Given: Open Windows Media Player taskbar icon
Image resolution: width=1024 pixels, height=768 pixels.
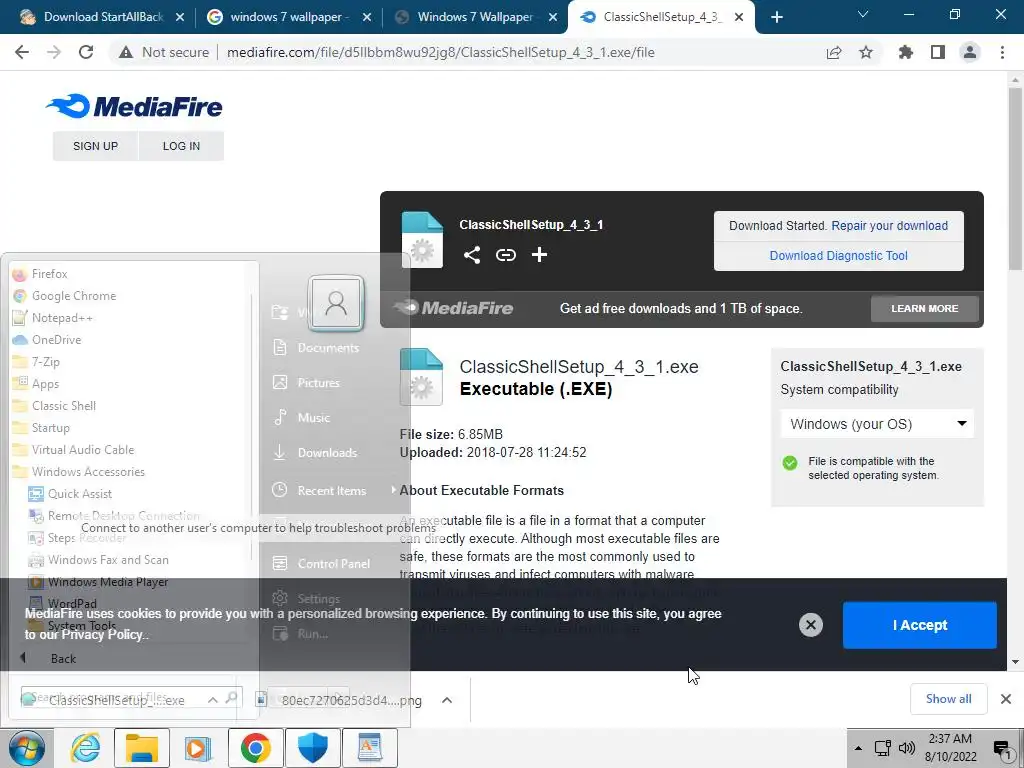Looking at the screenshot, I should [x=199, y=748].
